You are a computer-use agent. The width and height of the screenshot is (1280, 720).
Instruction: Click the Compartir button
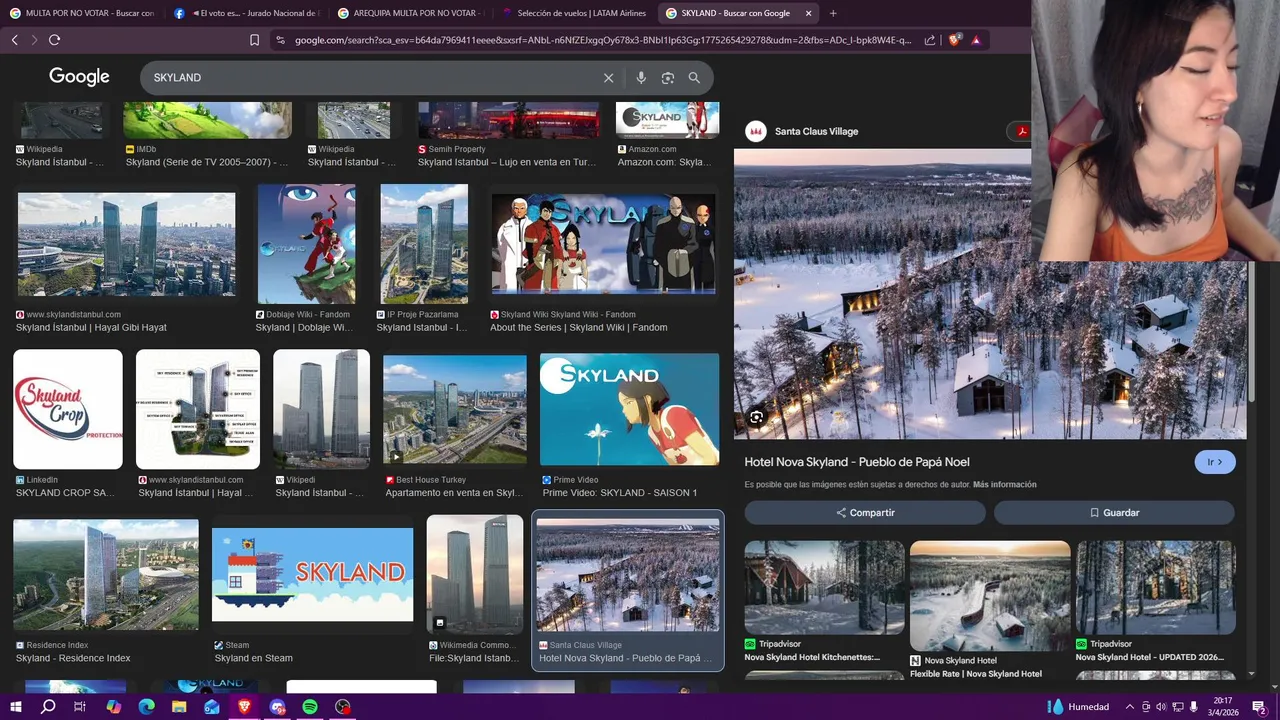(x=865, y=512)
